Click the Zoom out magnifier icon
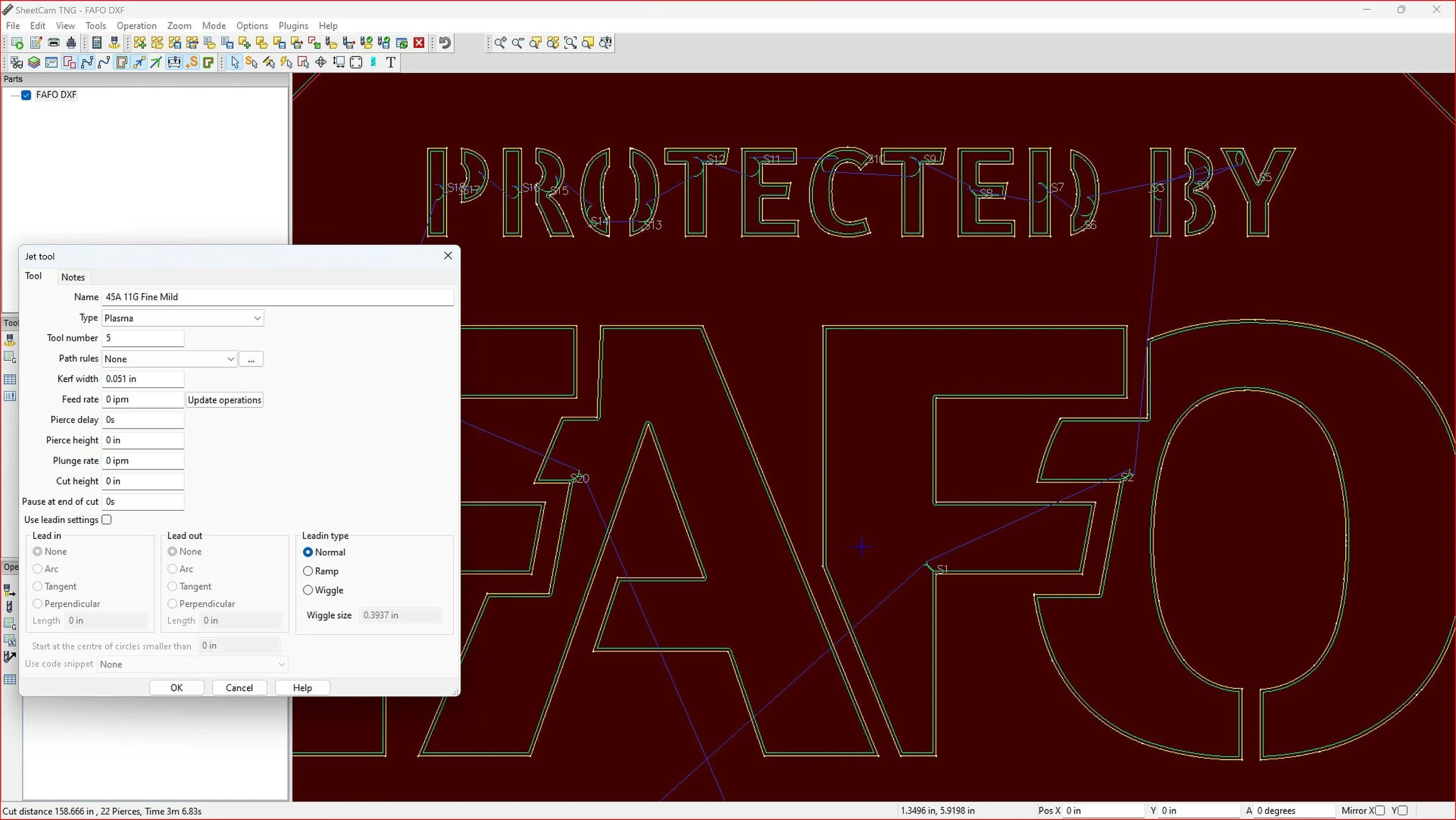Image resolution: width=1456 pixels, height=820 pixels. 518,43
